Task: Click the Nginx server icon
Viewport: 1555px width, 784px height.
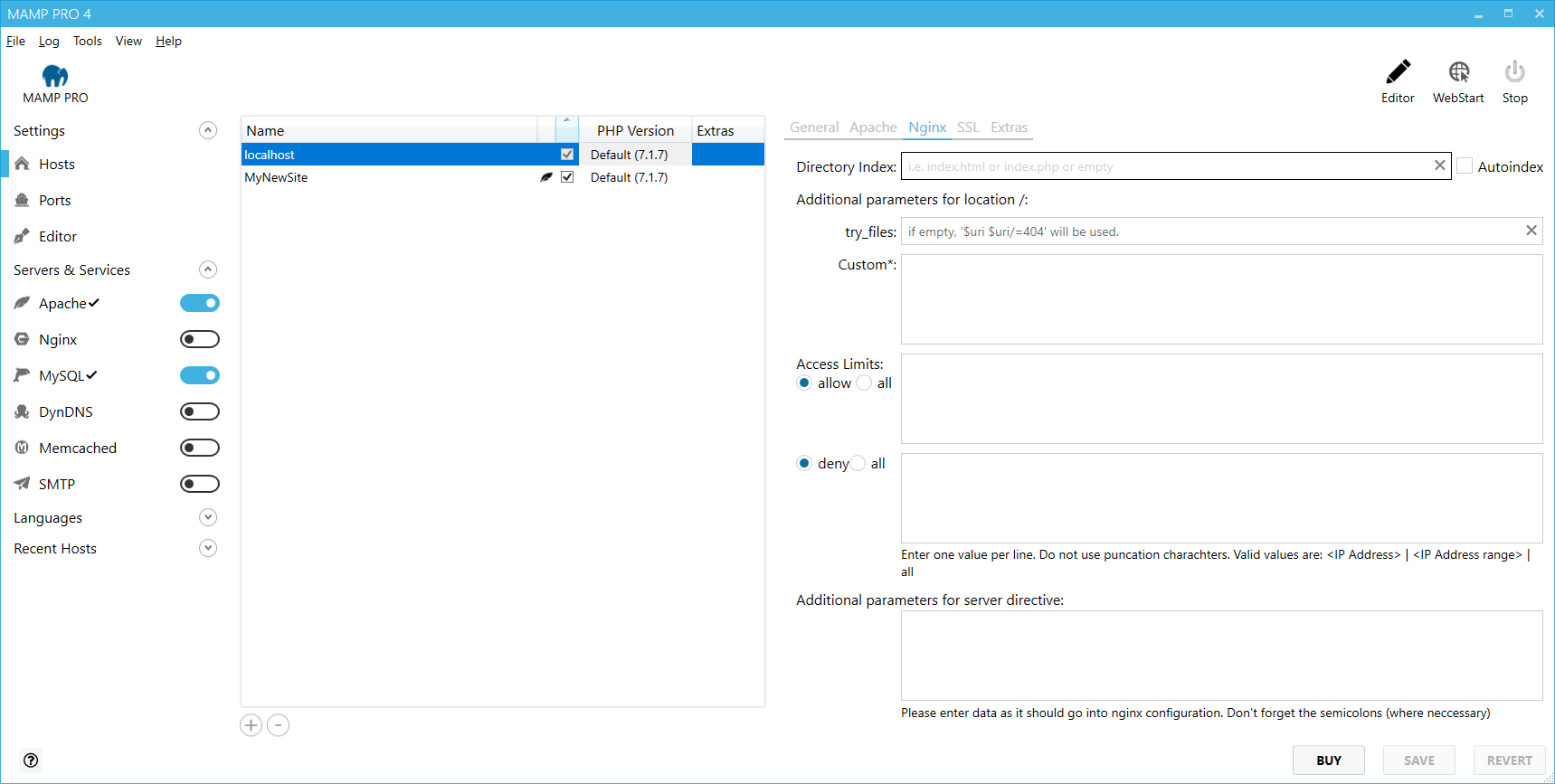Action: (23, 339)
